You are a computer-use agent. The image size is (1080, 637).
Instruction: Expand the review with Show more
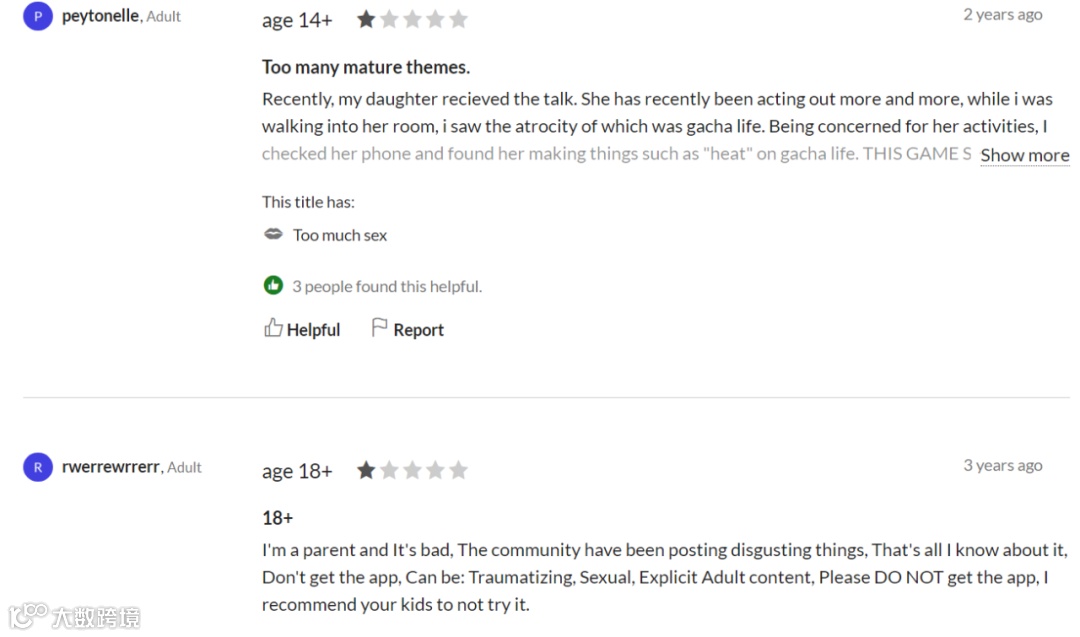pyautogui.click(x=1024, y=155)
